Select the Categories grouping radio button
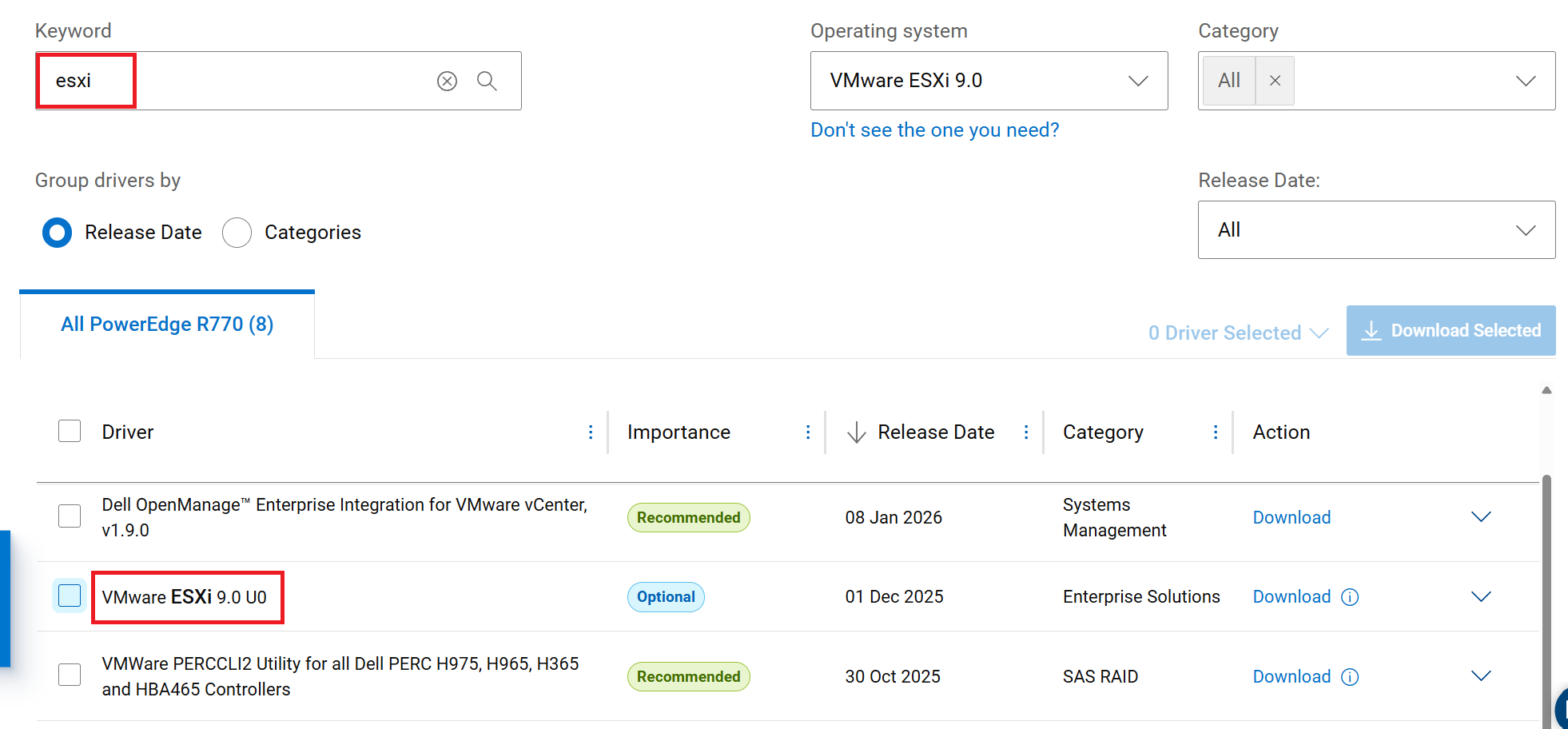1568x729 pixels. (x=237, y=232)
